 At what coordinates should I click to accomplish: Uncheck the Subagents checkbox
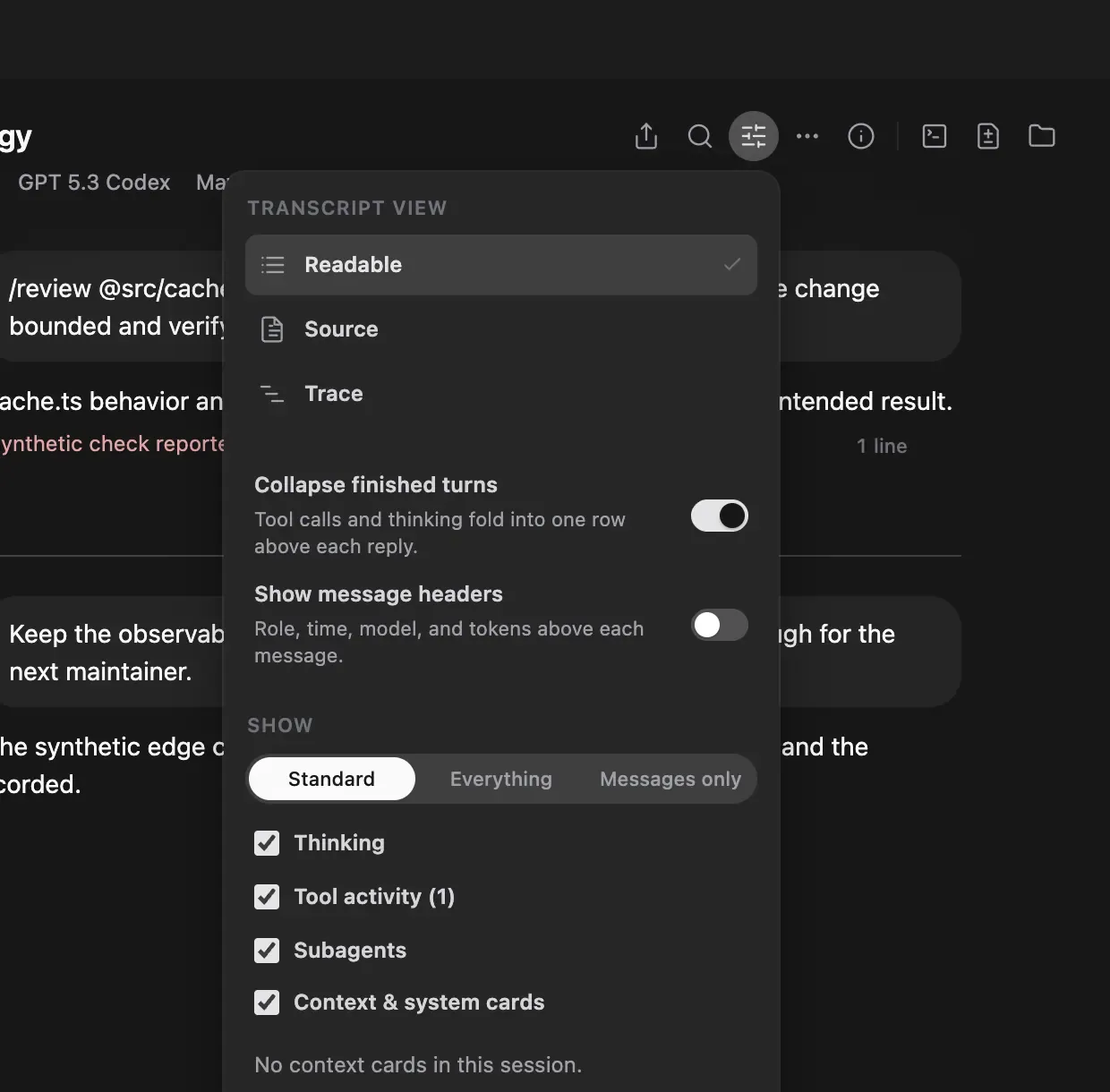(267, 951)
